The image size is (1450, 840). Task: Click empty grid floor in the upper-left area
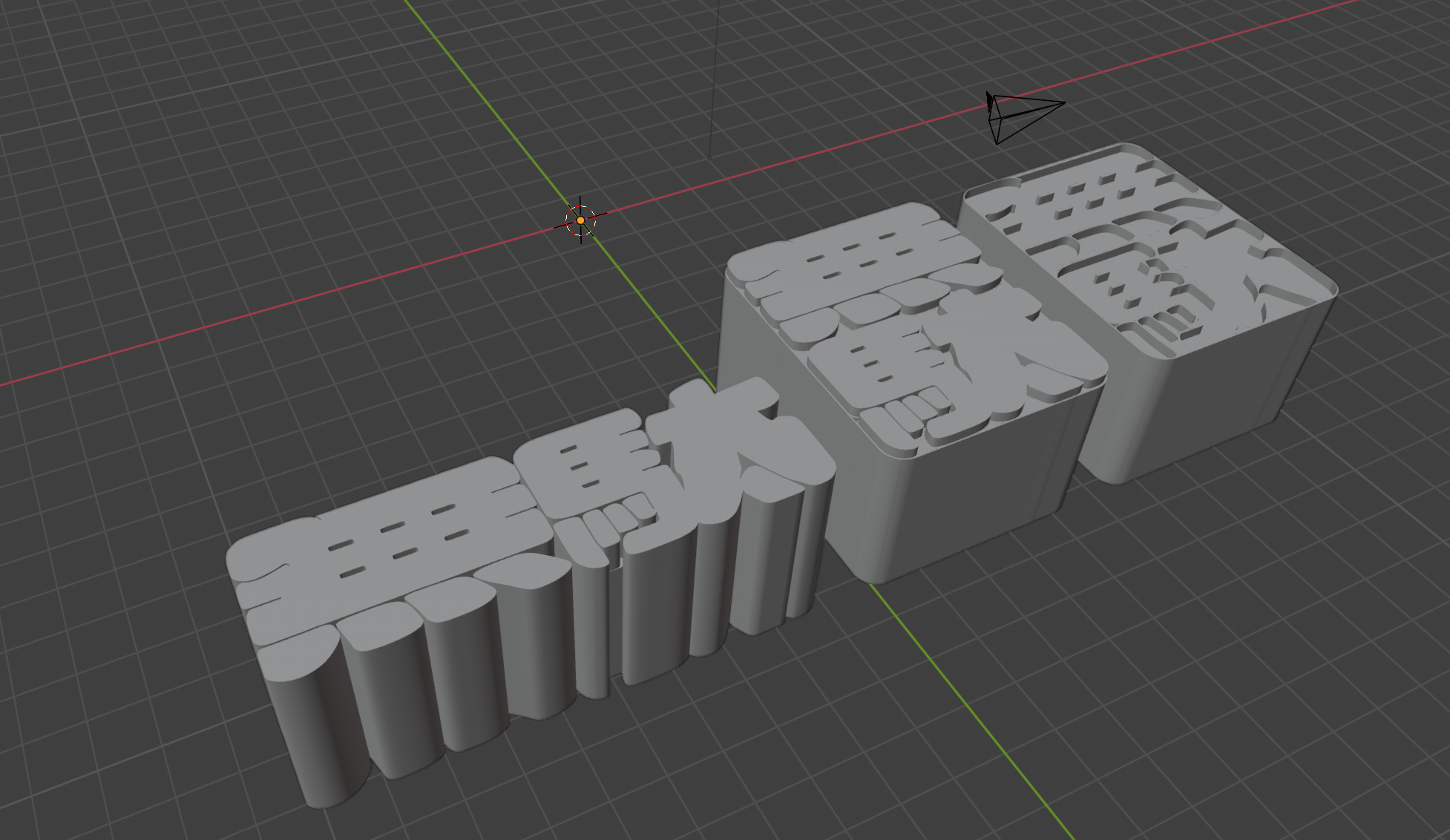click(x=186, y=148)
